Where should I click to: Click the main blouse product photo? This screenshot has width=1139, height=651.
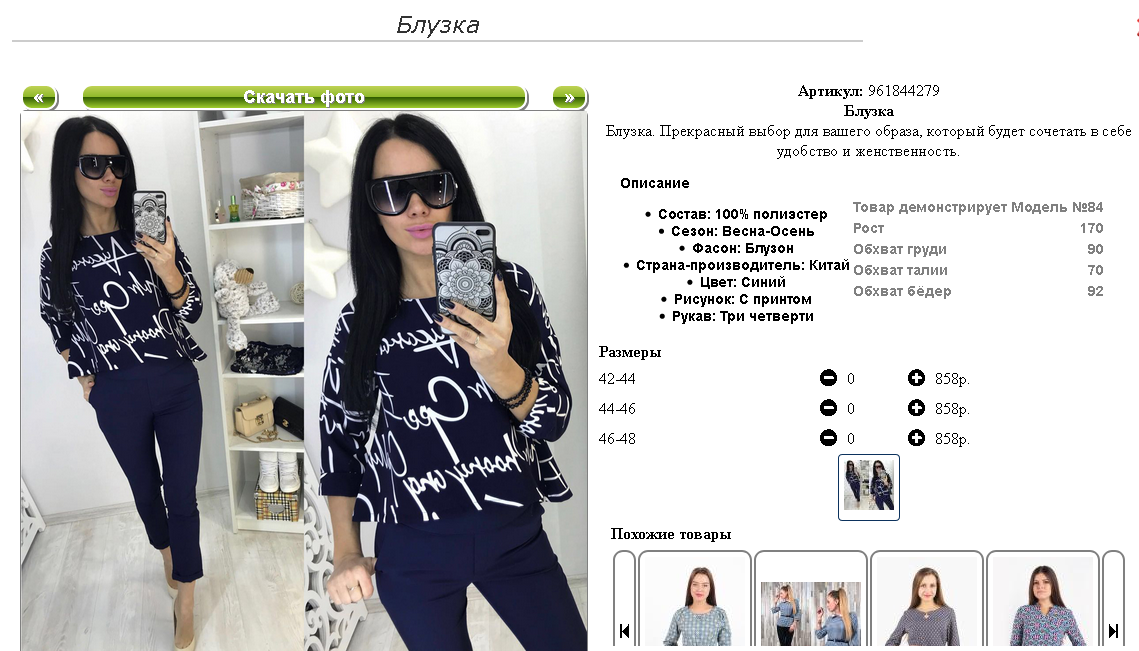click(x=304, y=381)
